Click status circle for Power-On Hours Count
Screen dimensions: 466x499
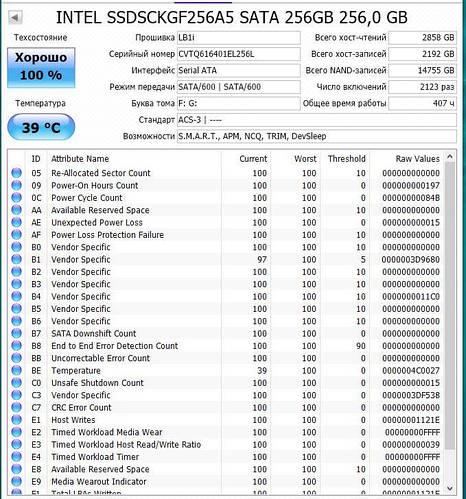pos(16,185)
